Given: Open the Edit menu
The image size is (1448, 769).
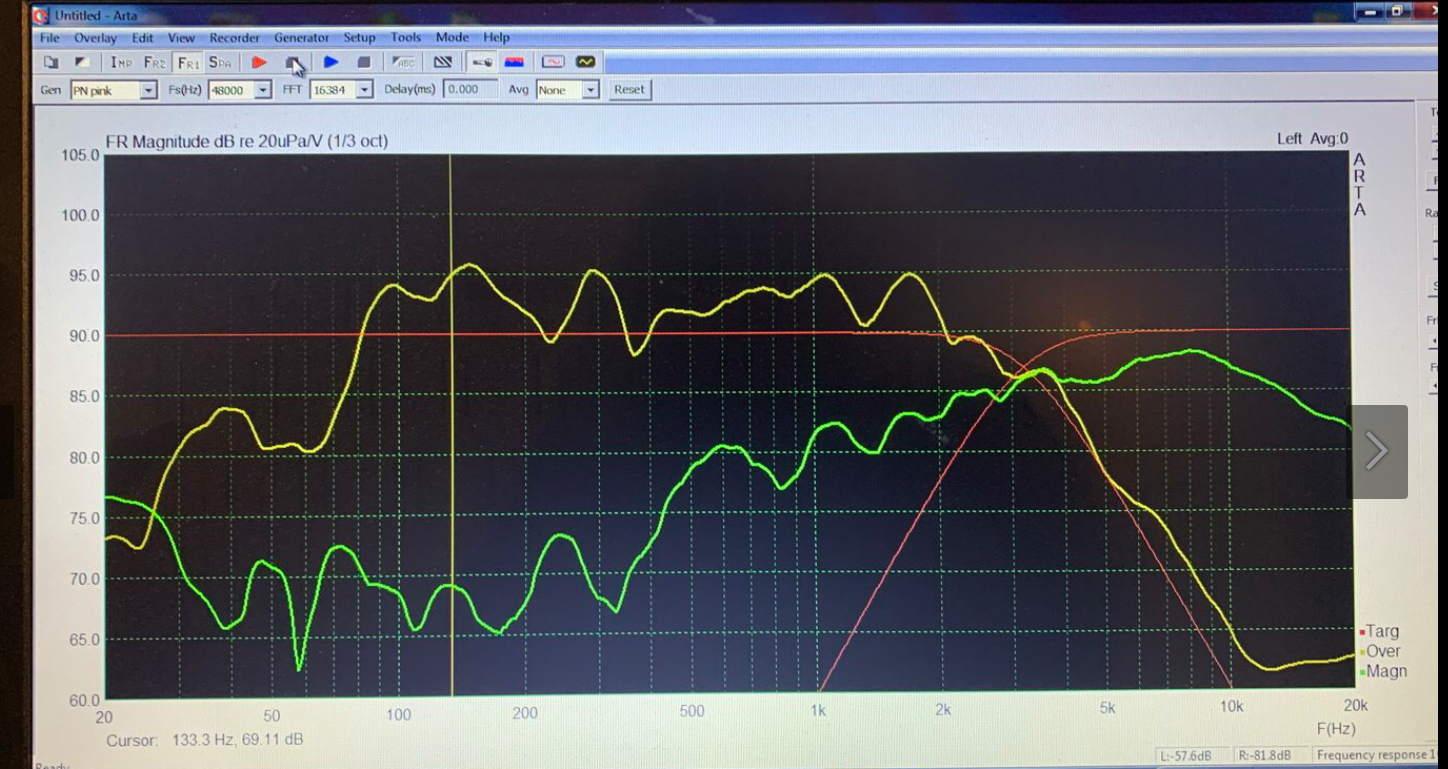Looking at the screenshot, I should pyautogui.click(x=143, y=38).
